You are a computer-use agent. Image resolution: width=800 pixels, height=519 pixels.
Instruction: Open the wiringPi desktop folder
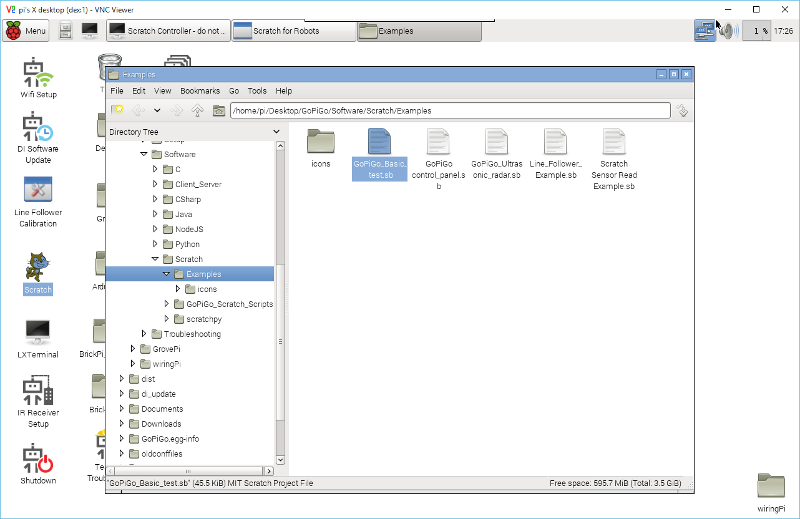pyautogui.click(x=771, y=492)
